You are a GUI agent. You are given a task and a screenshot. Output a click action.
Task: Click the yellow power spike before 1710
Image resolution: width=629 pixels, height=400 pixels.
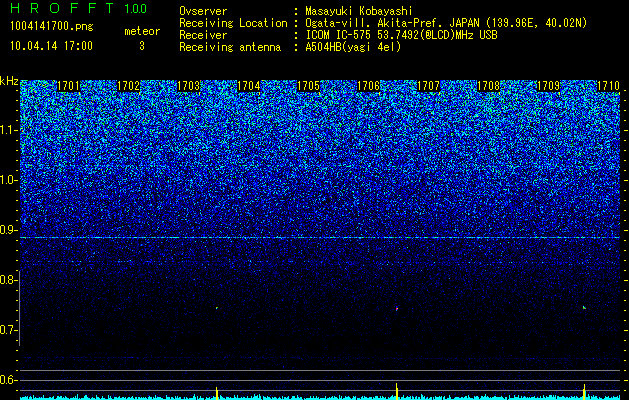pyautogui.click(x=584, y=392)
